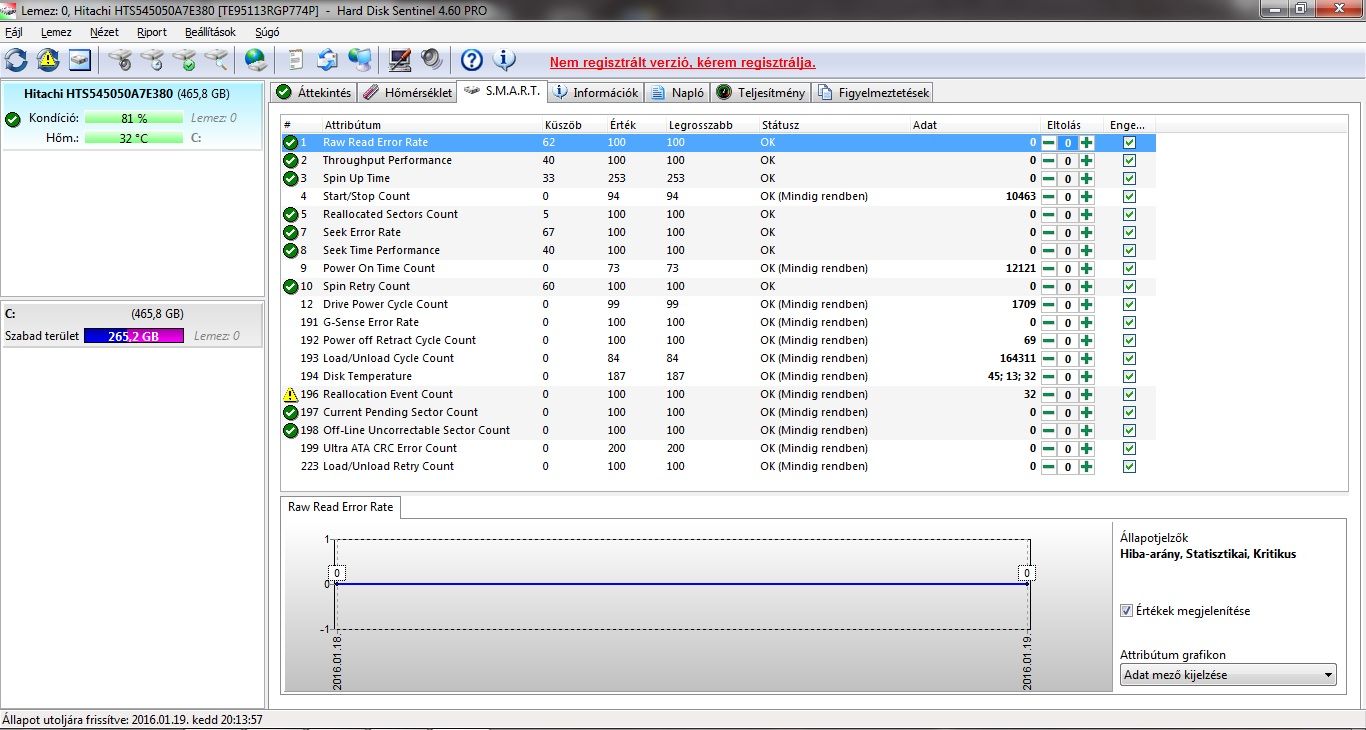Sort by the Státusz column header
Screen dimensions: 1366x730
[833, 125]
